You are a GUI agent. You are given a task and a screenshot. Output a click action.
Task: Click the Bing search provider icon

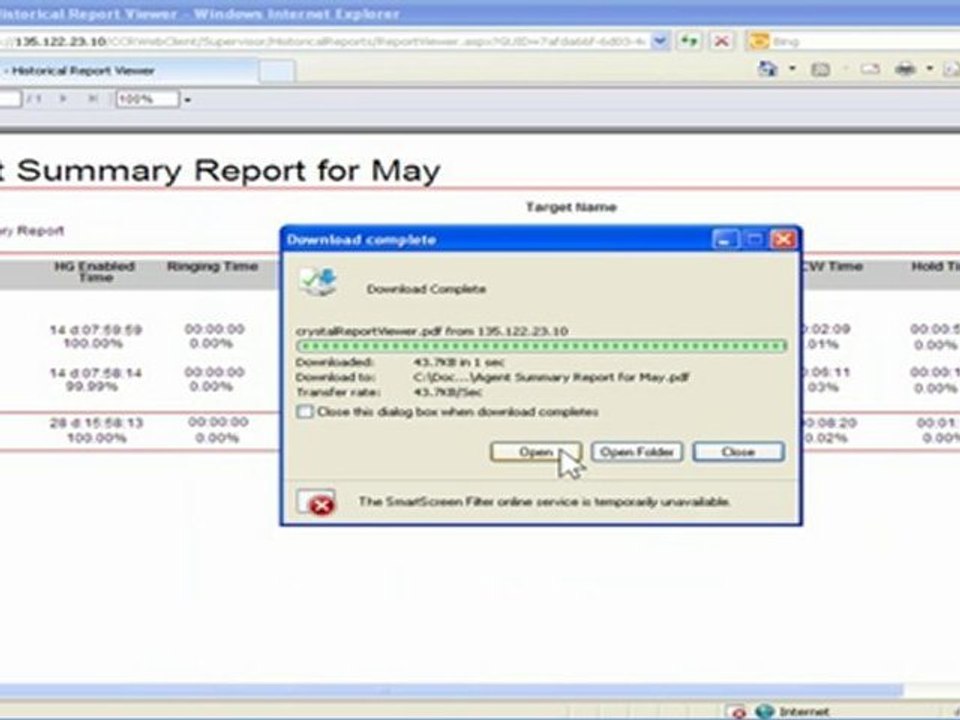tap(759, 41)
